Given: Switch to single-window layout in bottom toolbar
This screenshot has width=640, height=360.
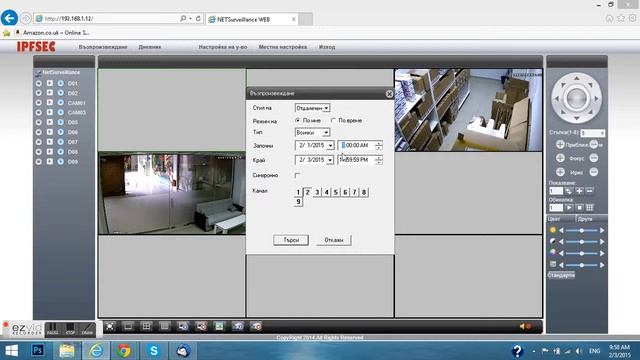Looking at the screenshot, I should click(128, 326).
